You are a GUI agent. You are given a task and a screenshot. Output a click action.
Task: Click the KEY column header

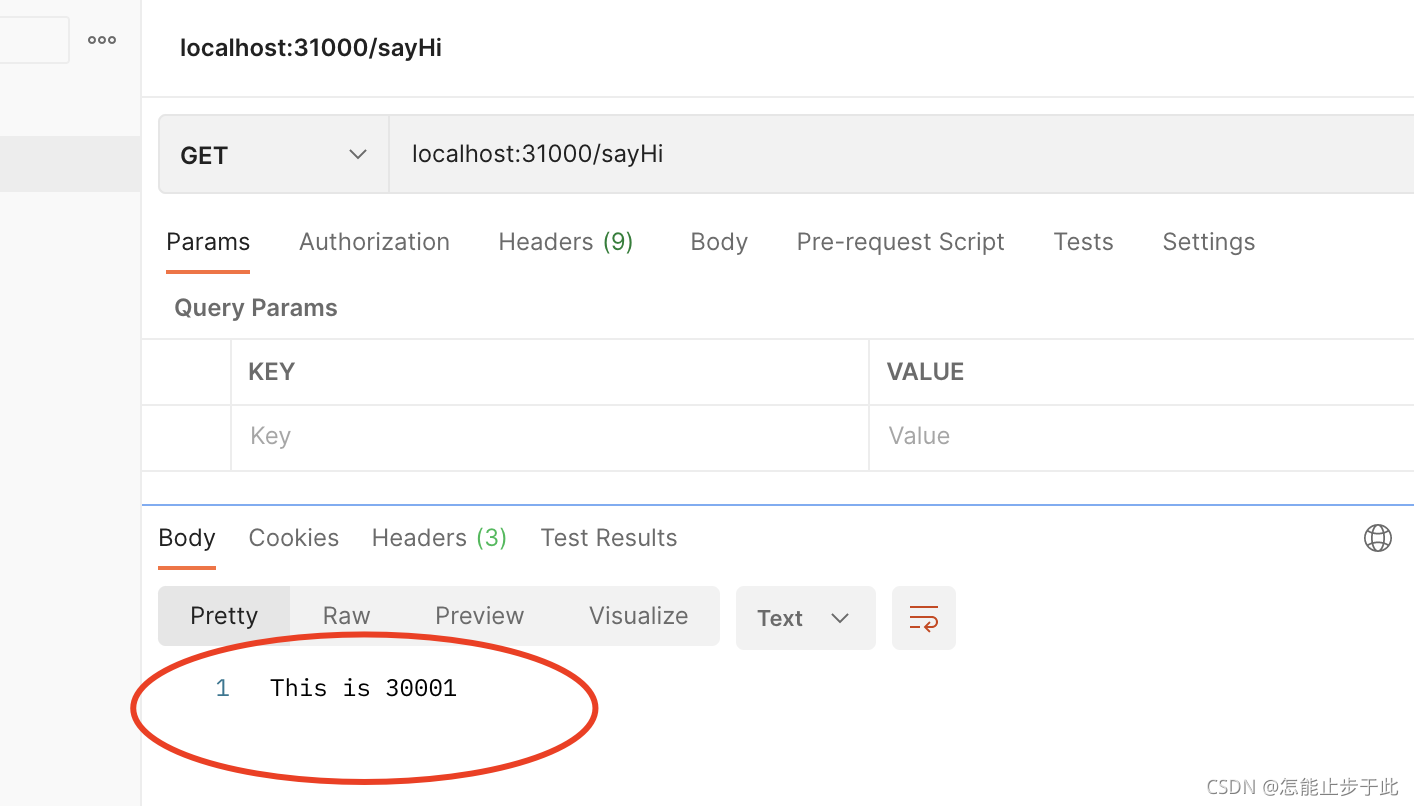point(271,372)
